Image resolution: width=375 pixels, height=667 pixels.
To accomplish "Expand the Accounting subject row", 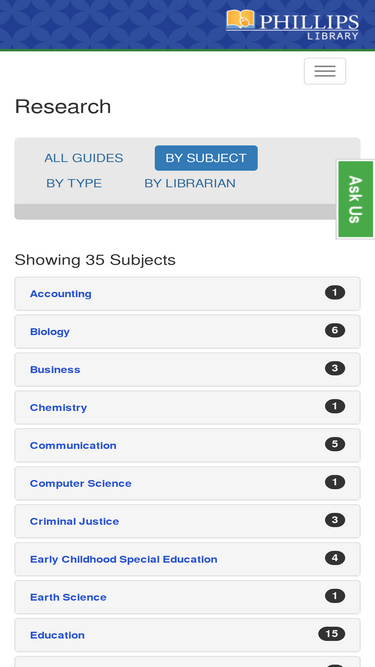I will click(188, 294).
